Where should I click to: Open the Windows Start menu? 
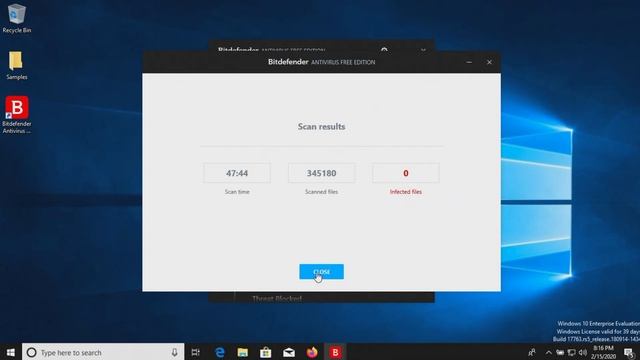click(x=11, y=352)
